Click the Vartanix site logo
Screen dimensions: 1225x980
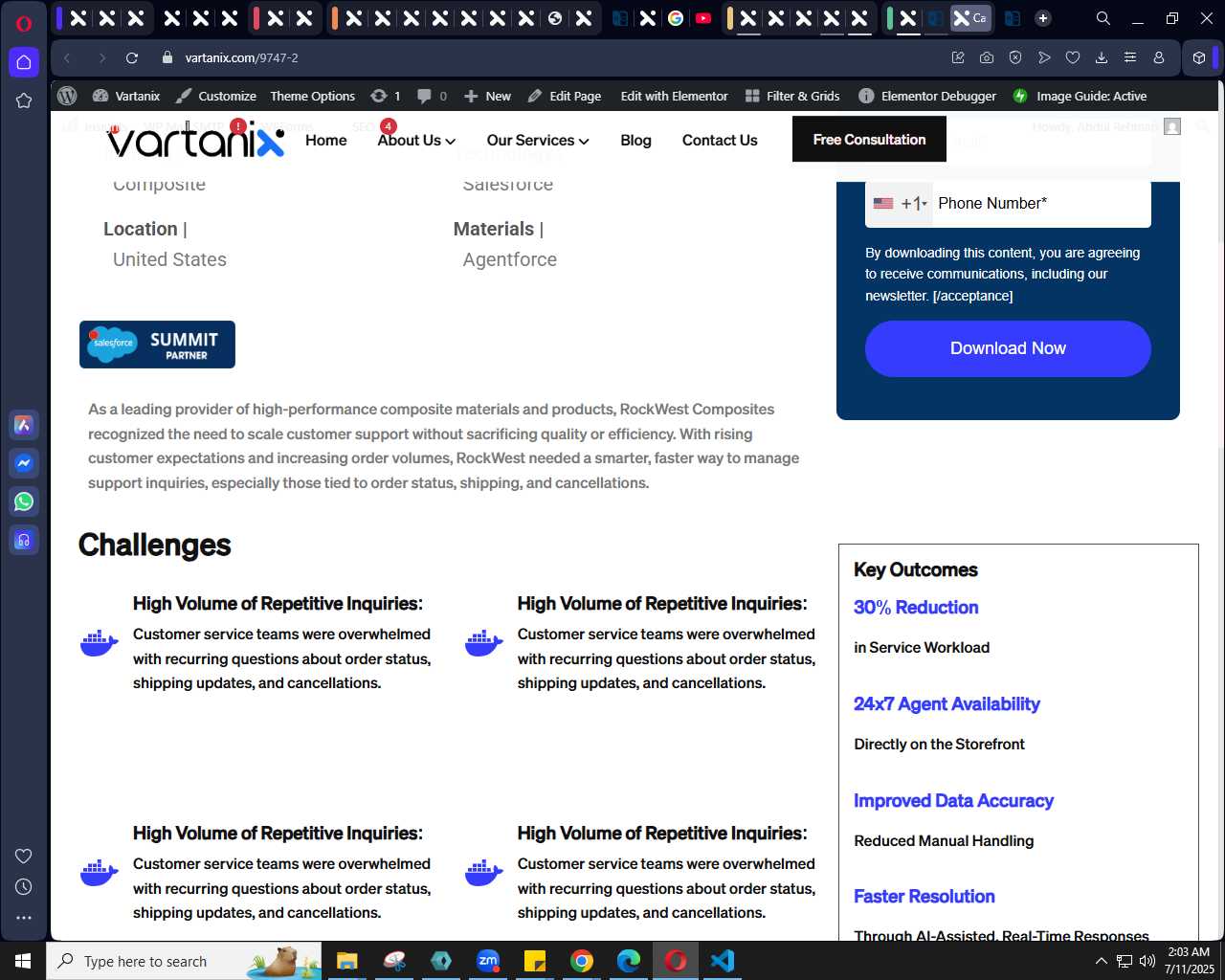(195, 140)
